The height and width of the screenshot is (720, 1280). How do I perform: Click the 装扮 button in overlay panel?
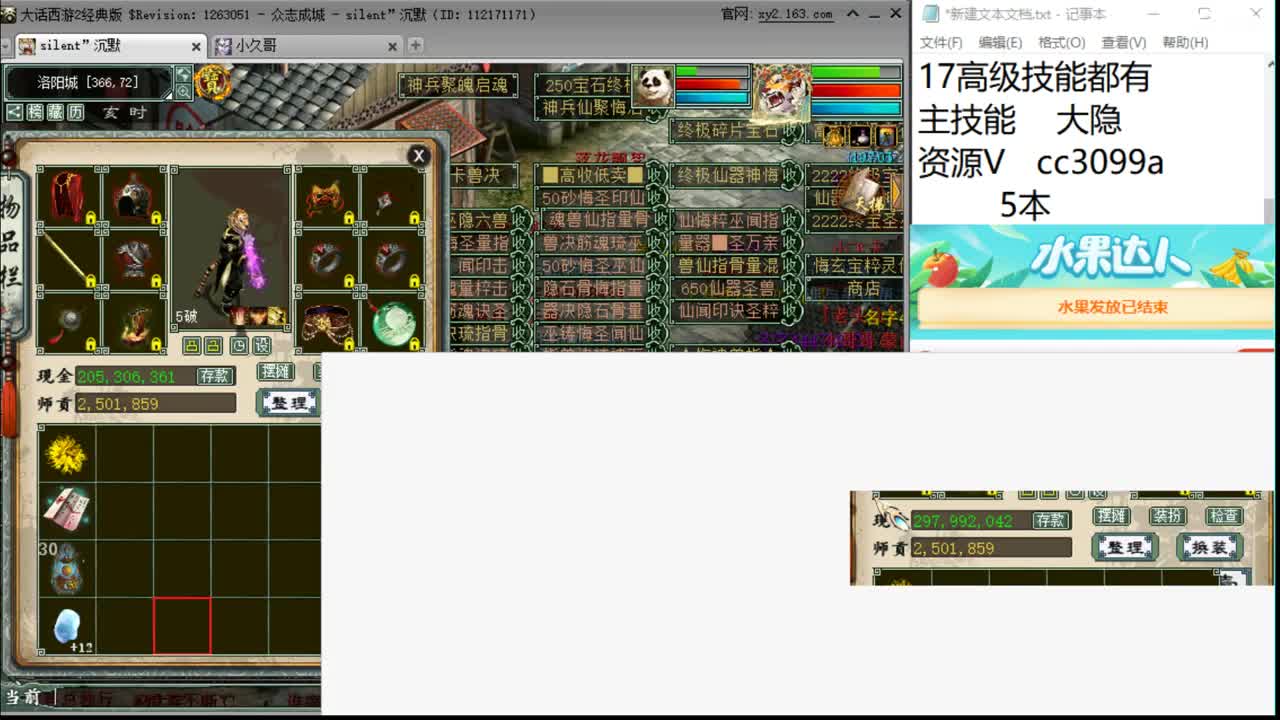point(1168,516)
